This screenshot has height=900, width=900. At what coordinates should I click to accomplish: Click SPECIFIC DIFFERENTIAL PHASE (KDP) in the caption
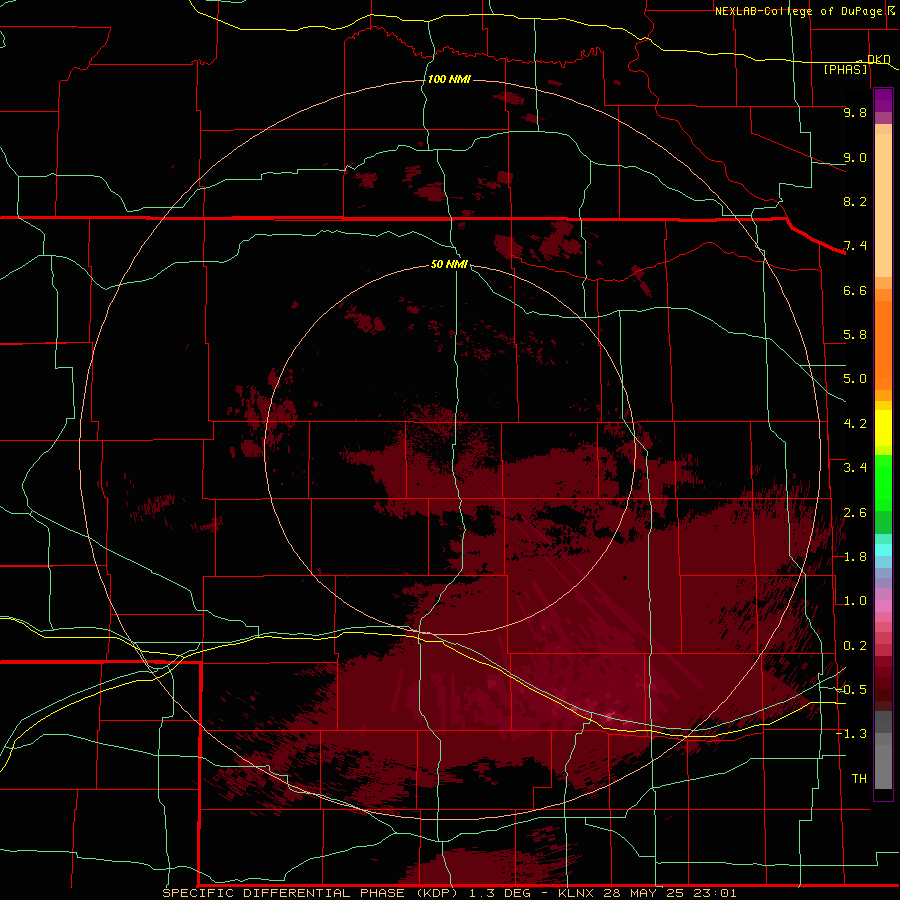pyautogui.click(x=310, y=893)
